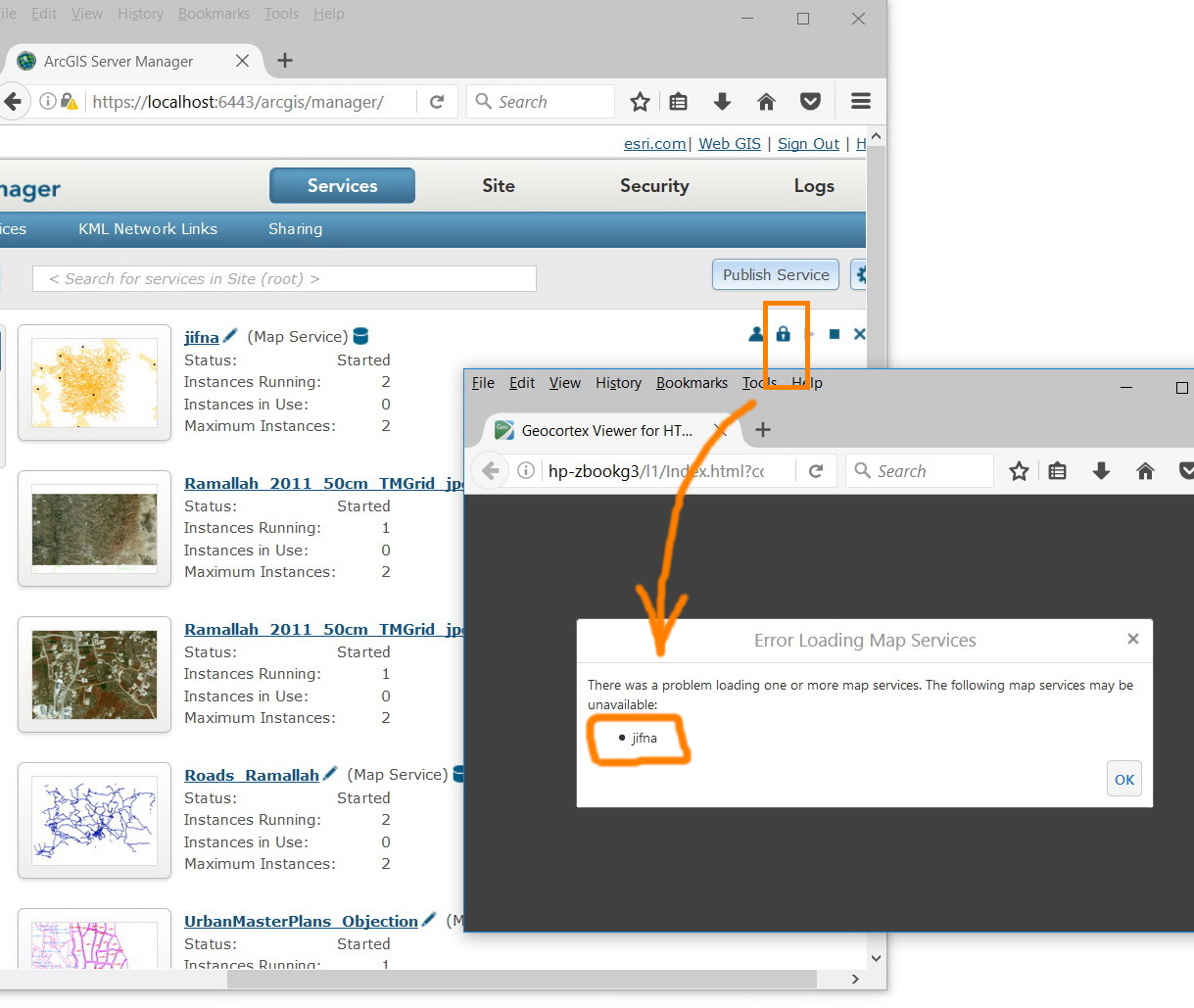Show bookmarks list in Geocortex window

coord(1057,471)
